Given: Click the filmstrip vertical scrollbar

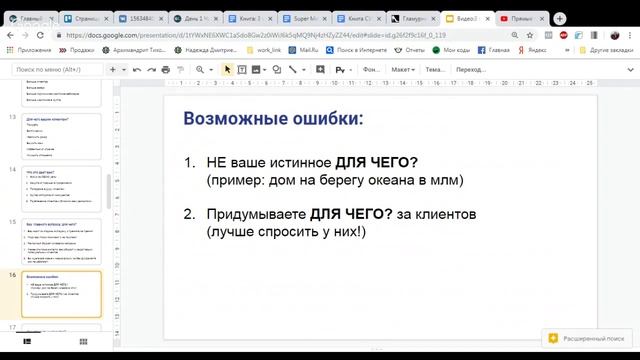Looking at the screenshot, I should pos(109,191).
